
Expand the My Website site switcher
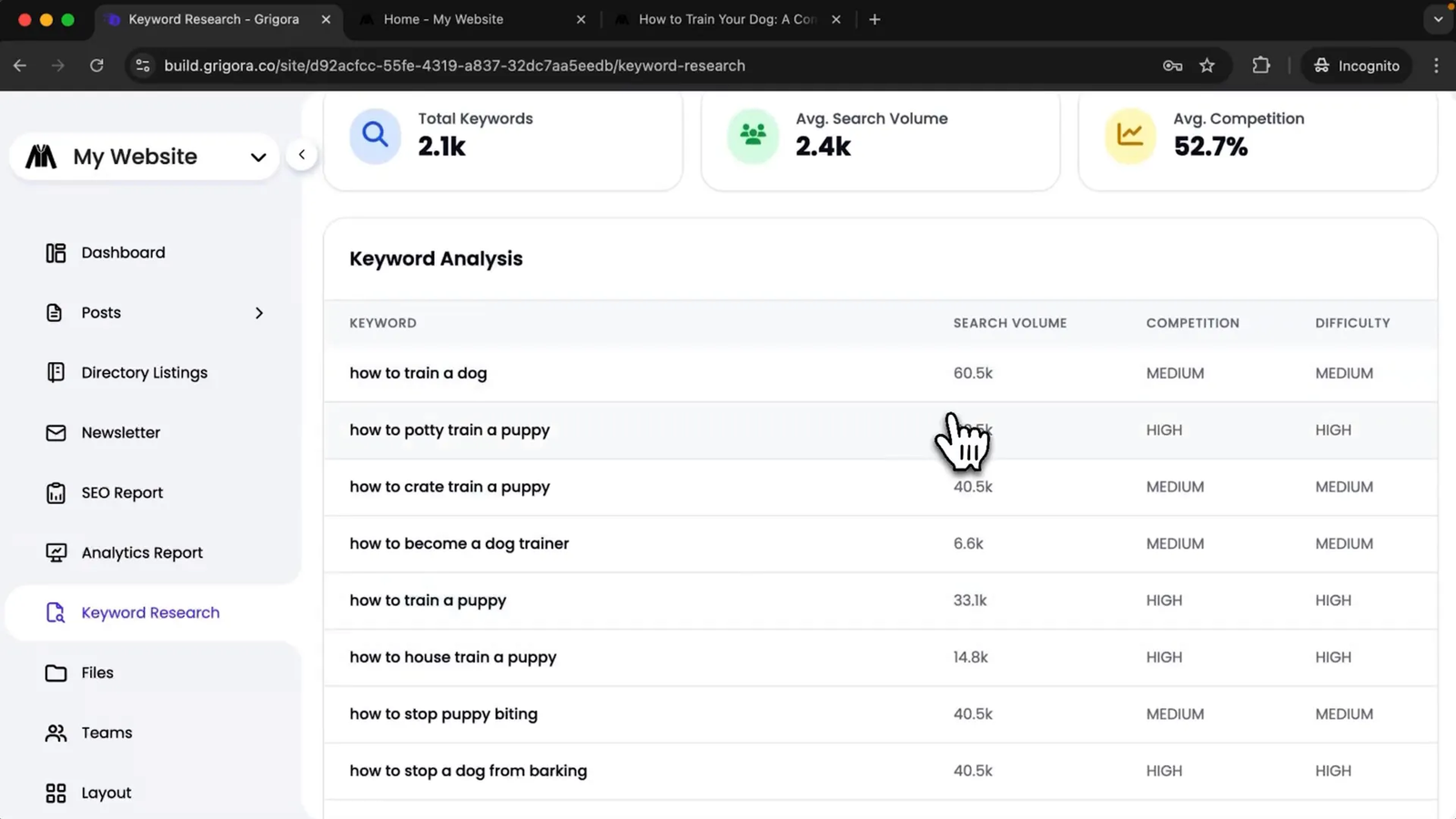pos(256,157)
